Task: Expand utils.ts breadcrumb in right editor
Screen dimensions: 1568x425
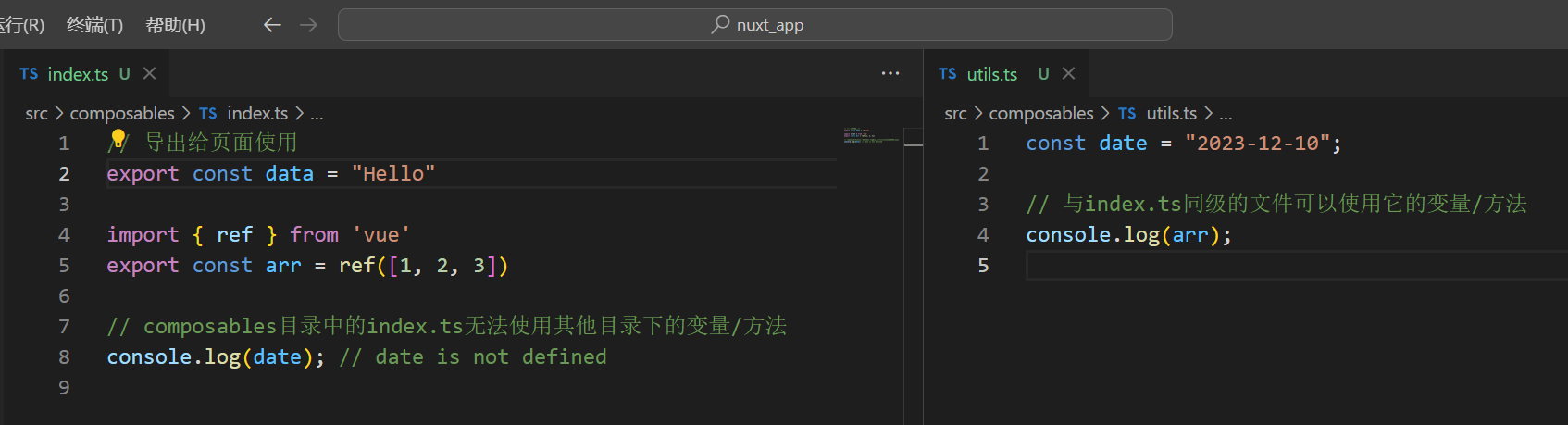Action: coord(1171,114)
